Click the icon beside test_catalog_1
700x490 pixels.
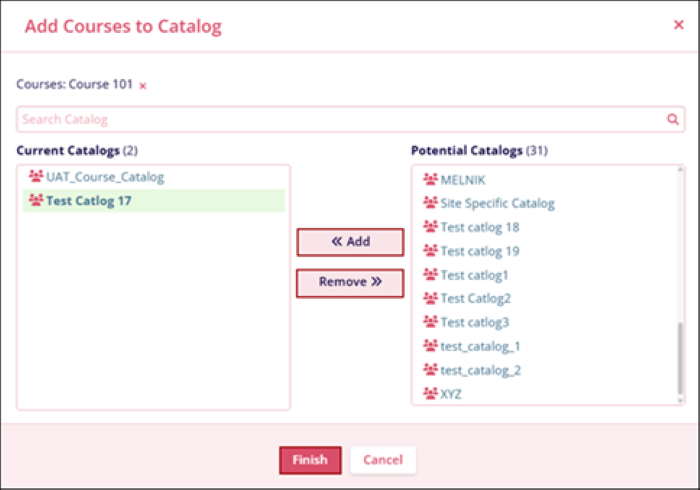430,346
